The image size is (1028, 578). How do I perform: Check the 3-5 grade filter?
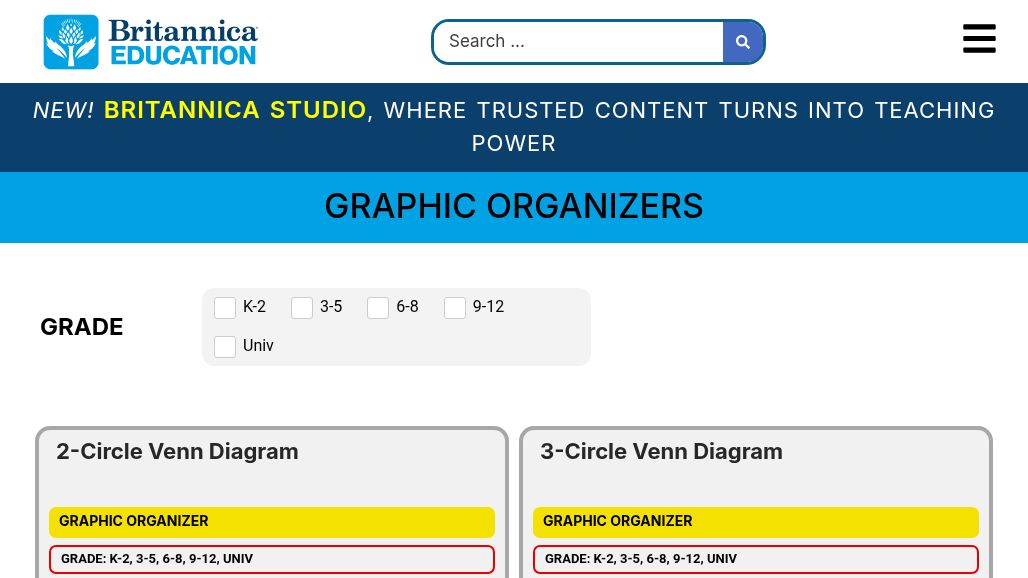click(302, 308)
